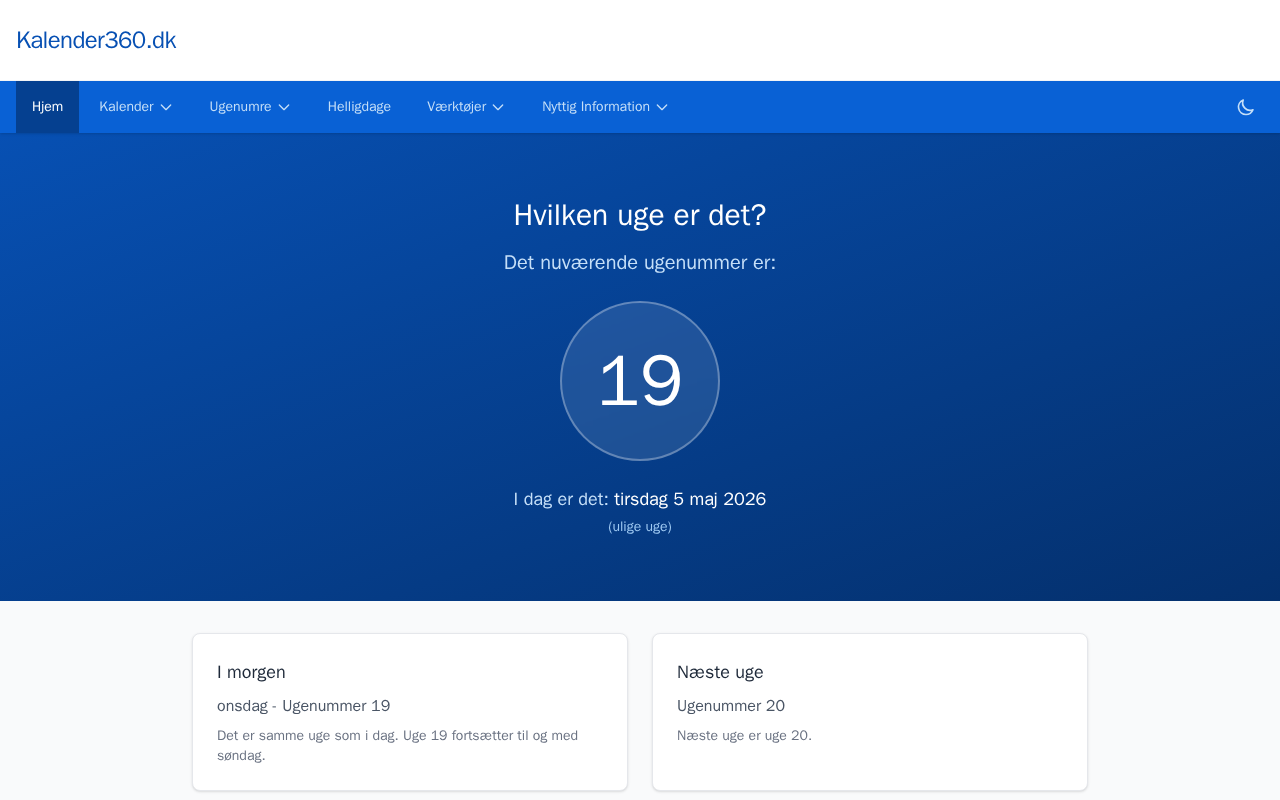Screen dimensions: 1280x800
Task: Open the Hjem tab
Action: [47, 107]
